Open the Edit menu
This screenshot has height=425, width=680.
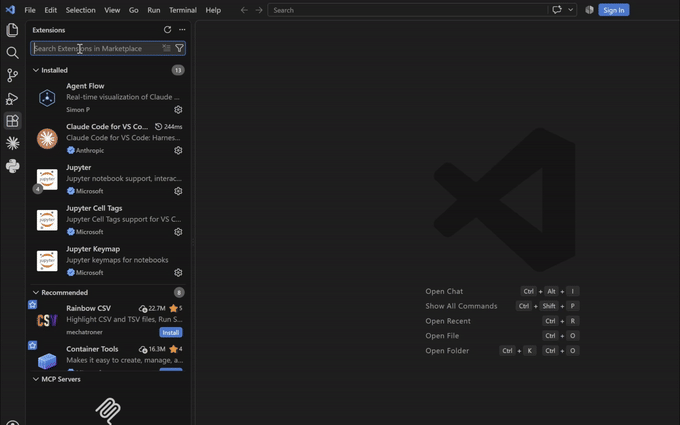[x=51, y=10]
